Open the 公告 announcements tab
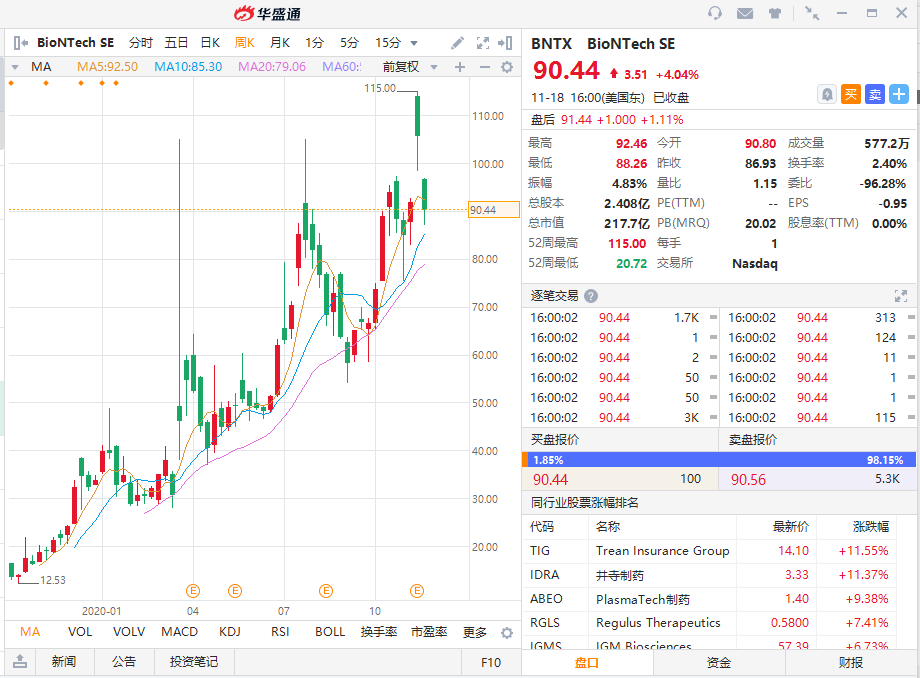Viewport: 920px width, 678px height. pyautogui.click(x=124, y=662)
